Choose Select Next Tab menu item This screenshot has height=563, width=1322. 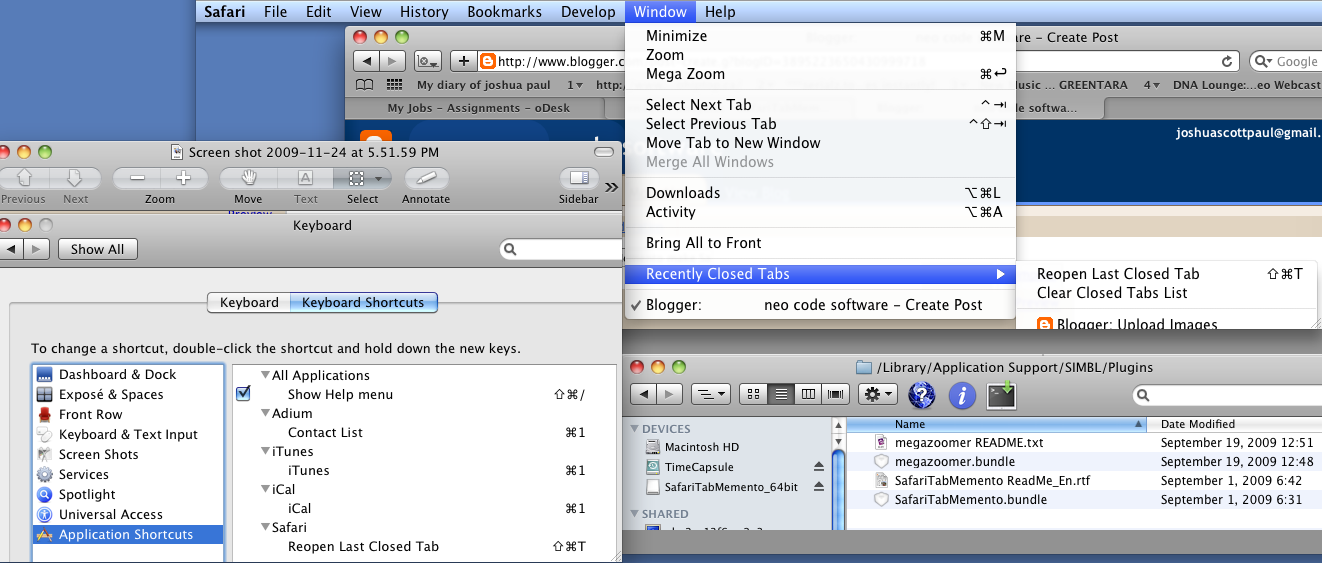(820, 105)
